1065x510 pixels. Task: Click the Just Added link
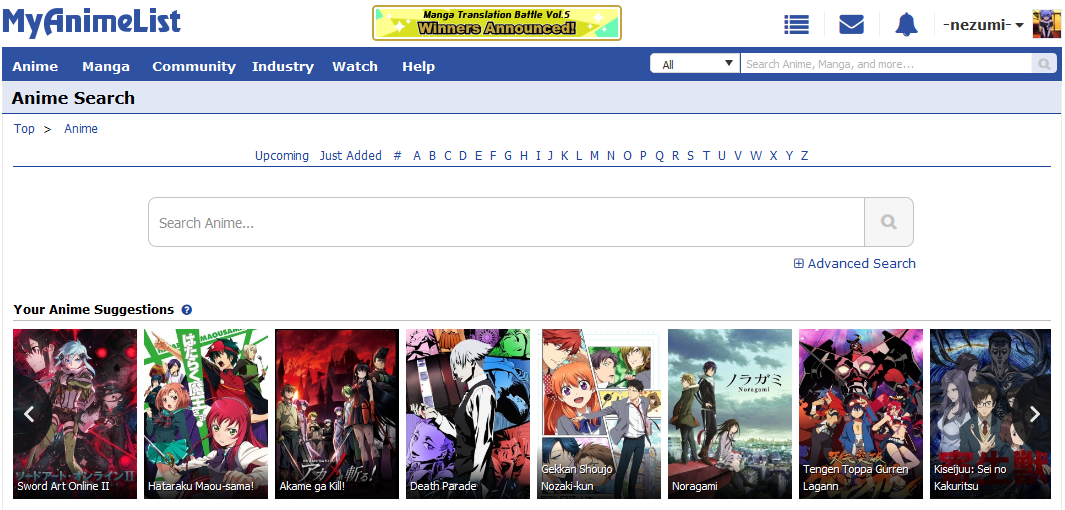(x=351, y=155)
